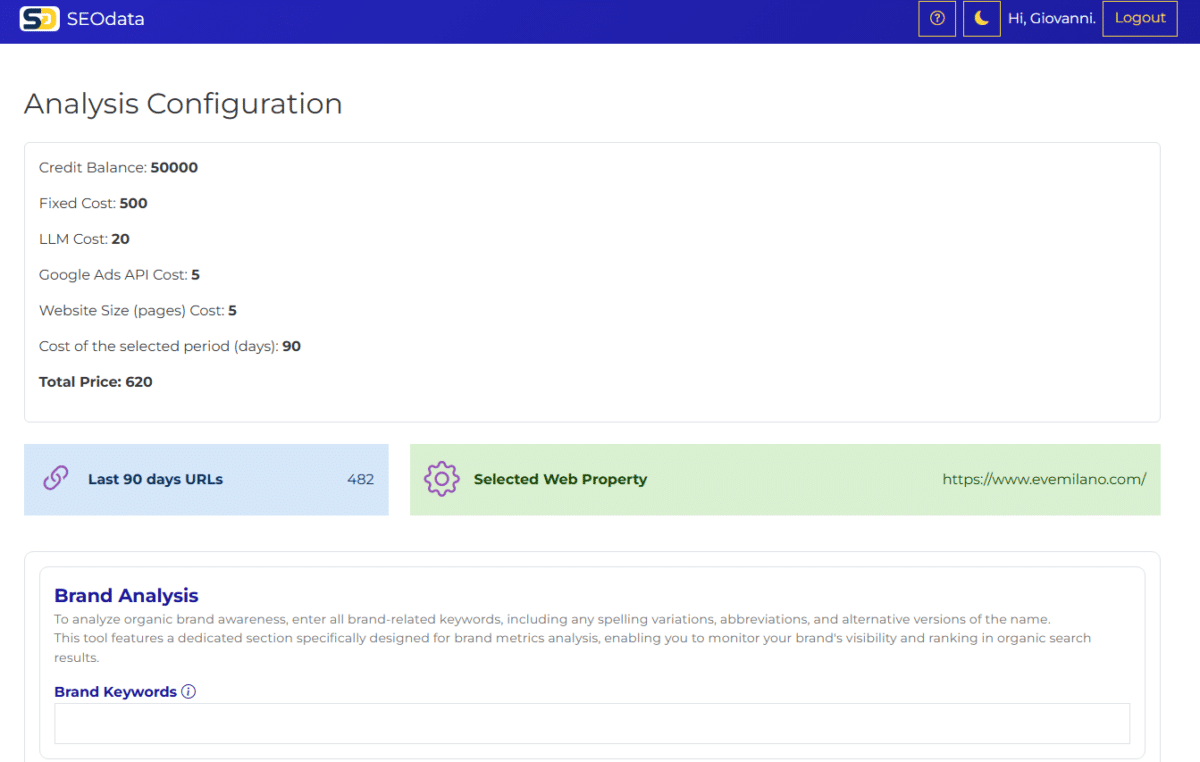The image size is (1200, 762).
Task: Click the Logout button
Action: (x=1140, y=18)
